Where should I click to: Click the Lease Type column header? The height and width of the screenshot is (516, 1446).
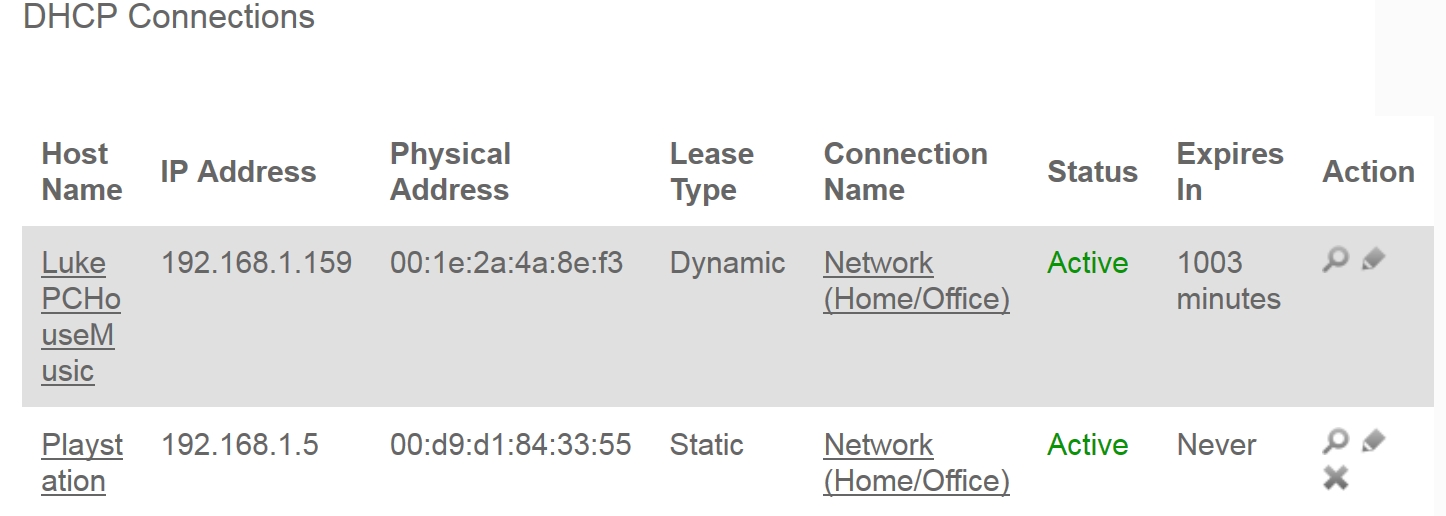point(711,172)
